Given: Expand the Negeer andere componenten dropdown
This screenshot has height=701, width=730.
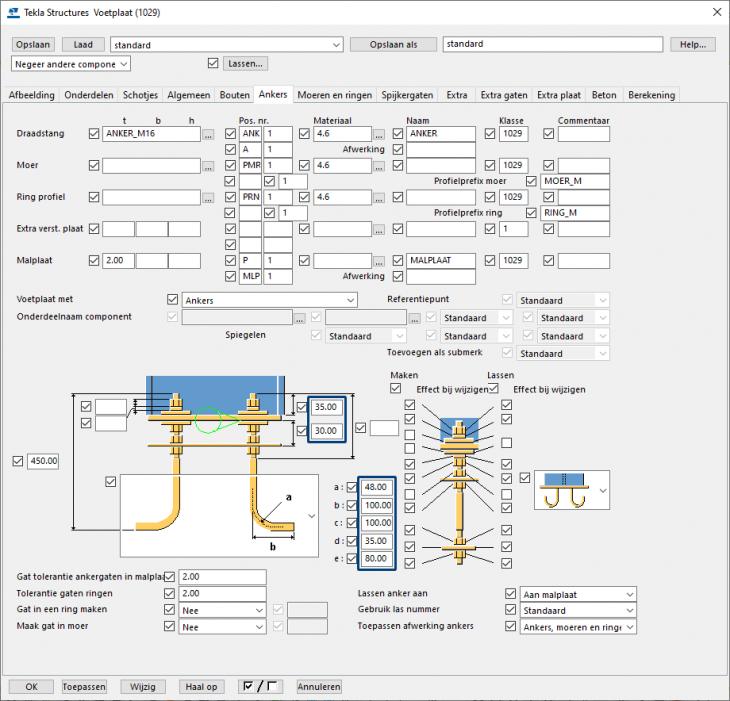Looking at the screenshot, I should click(123, 64).
